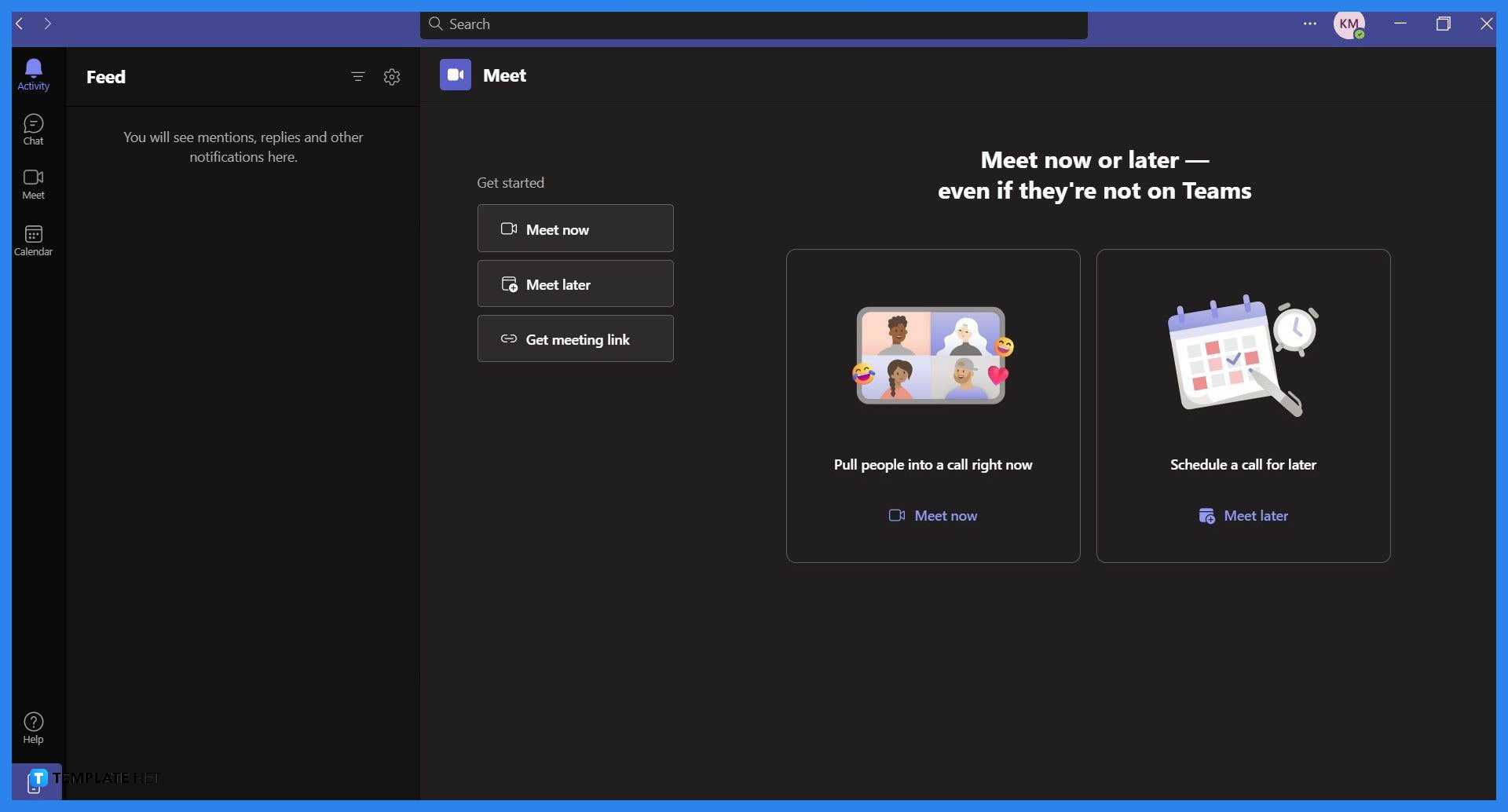Screen dimensions: 1508x812
Task: Open the Feed filter icon
Action: [358, 76]
